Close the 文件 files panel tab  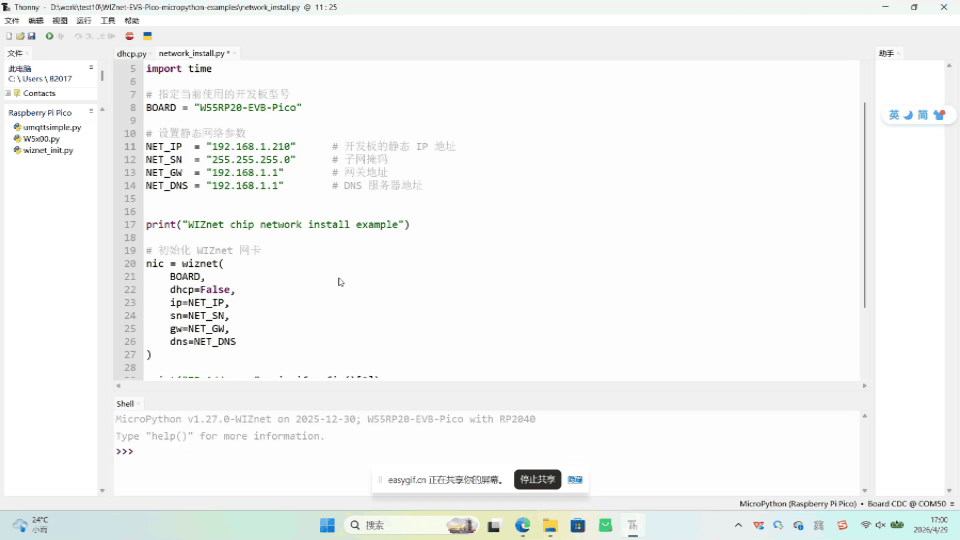(28, 53)
